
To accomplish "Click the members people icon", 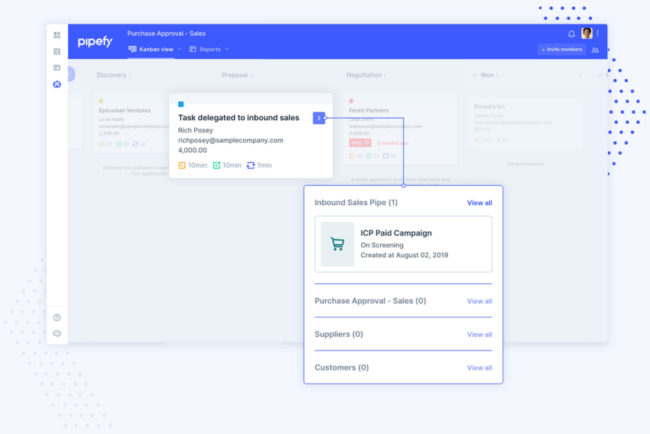I will 595,50.
